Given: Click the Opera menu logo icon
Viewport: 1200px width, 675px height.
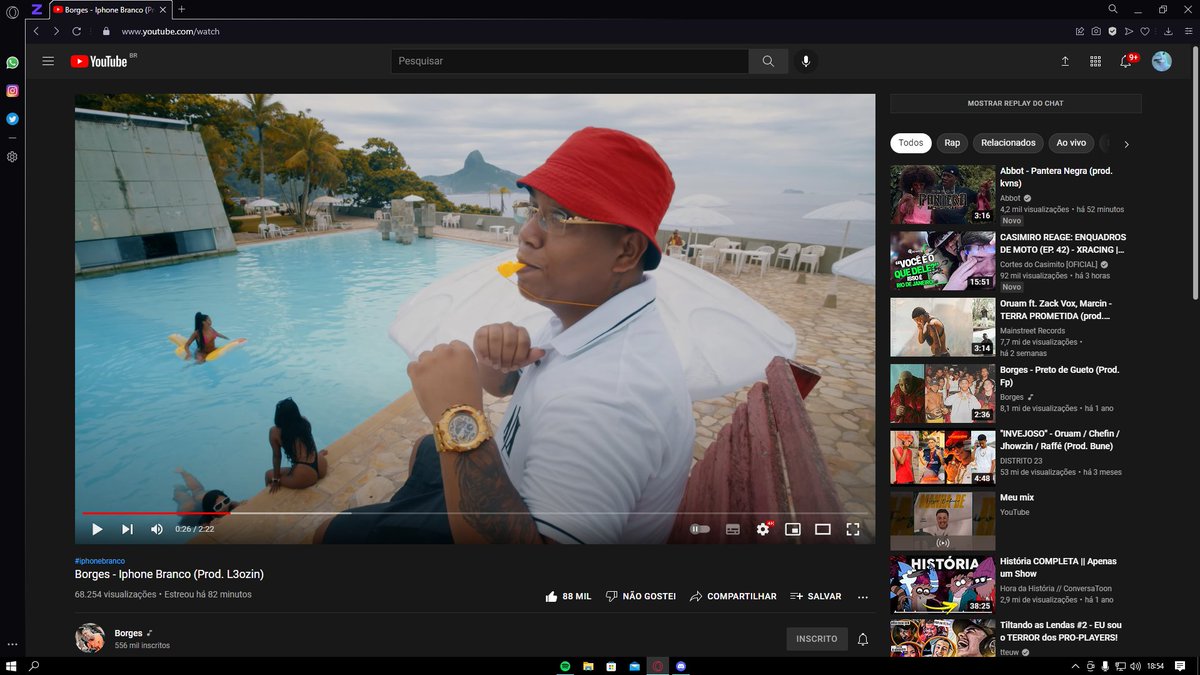Looking at the screenshot, I should point(12,11).
